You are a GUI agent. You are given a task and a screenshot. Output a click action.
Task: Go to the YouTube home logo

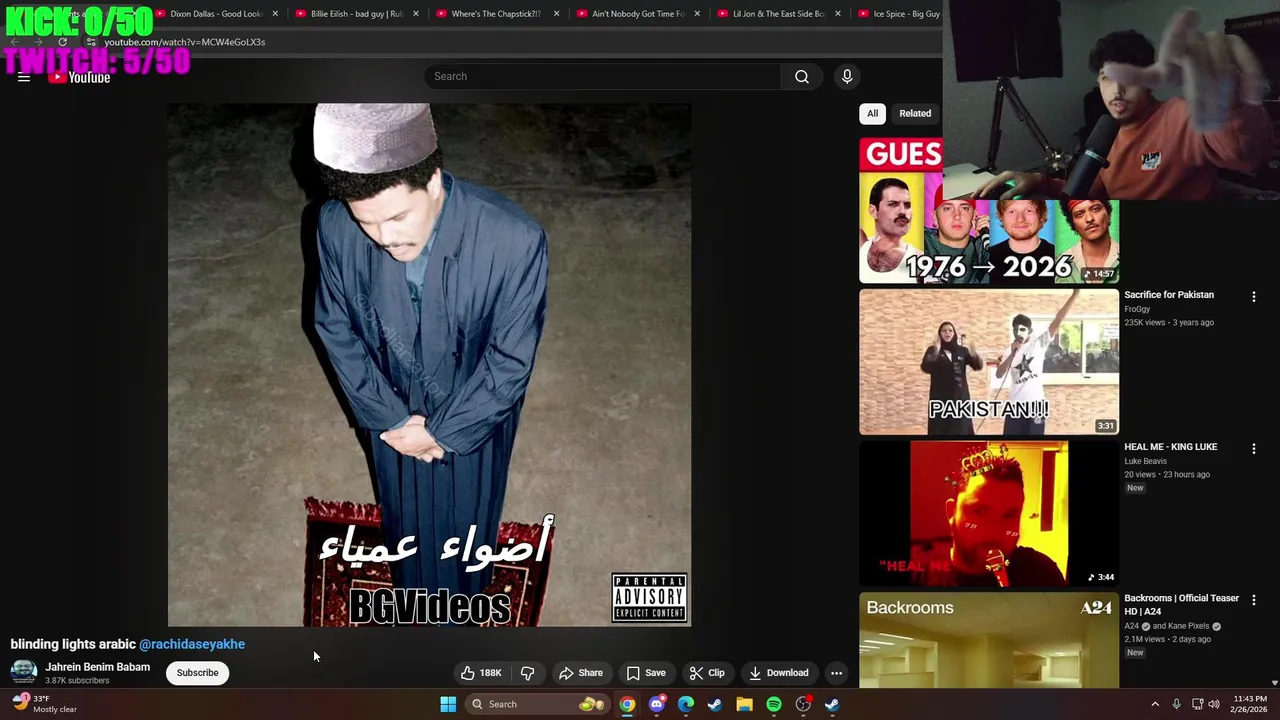pyautogui.click(x=79, y=77)
